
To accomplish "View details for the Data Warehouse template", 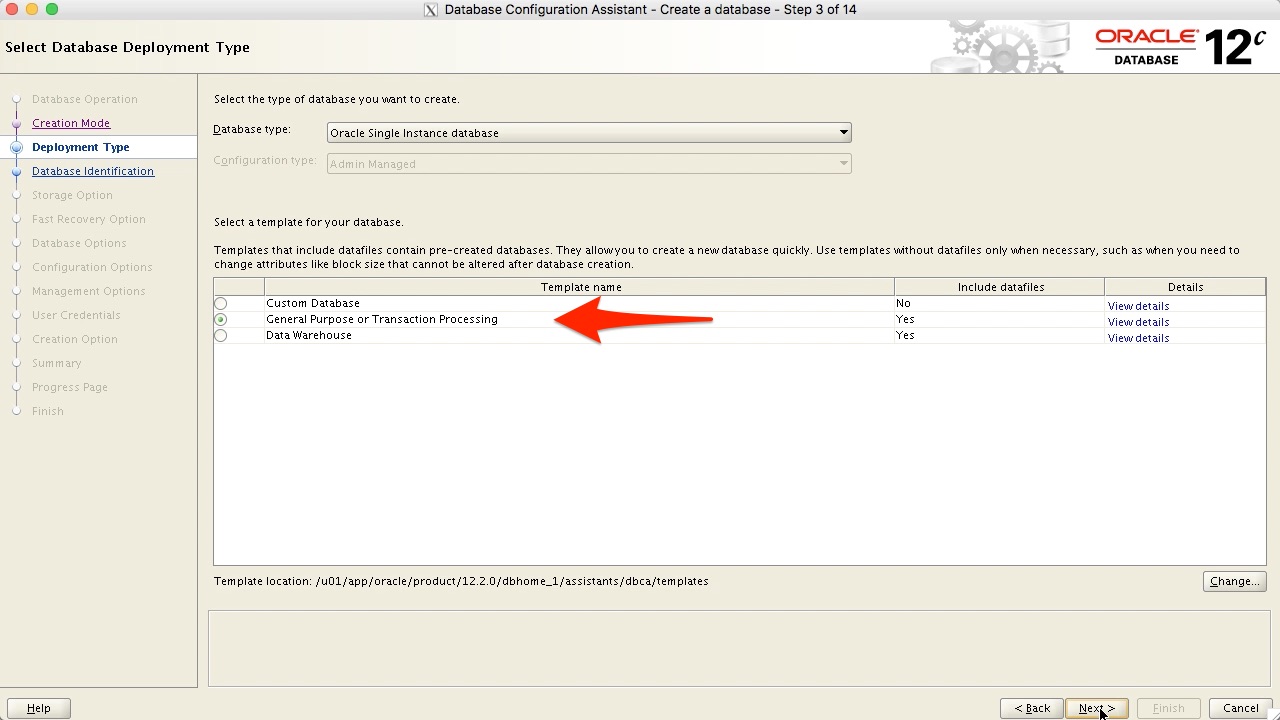I will [x=1138, y=338].
